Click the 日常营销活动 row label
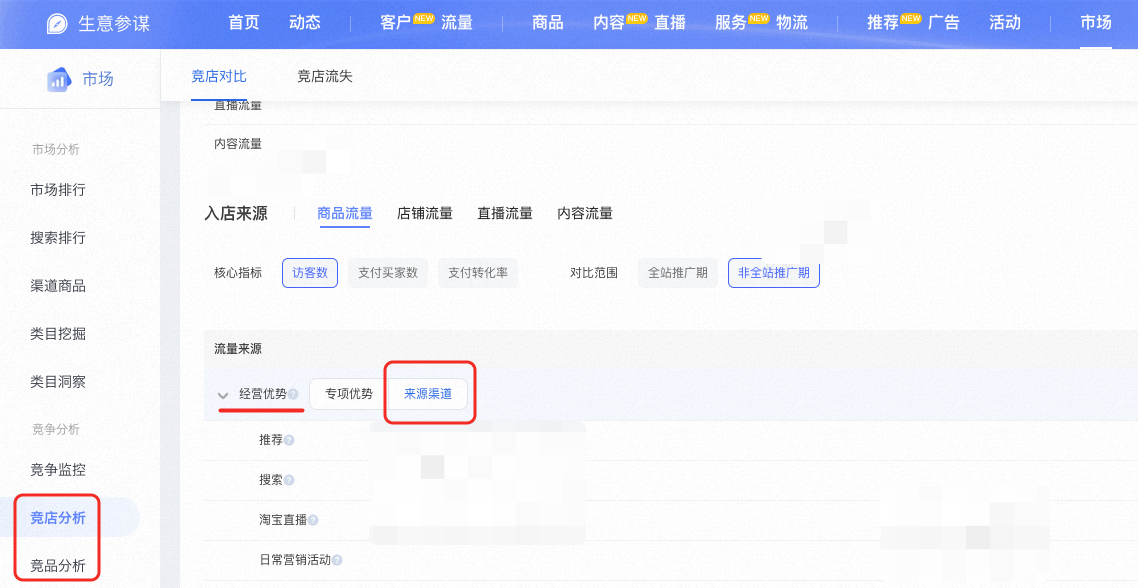This screenshot has height=588, width=1138. pyautogui.click(x=295, y=560)
